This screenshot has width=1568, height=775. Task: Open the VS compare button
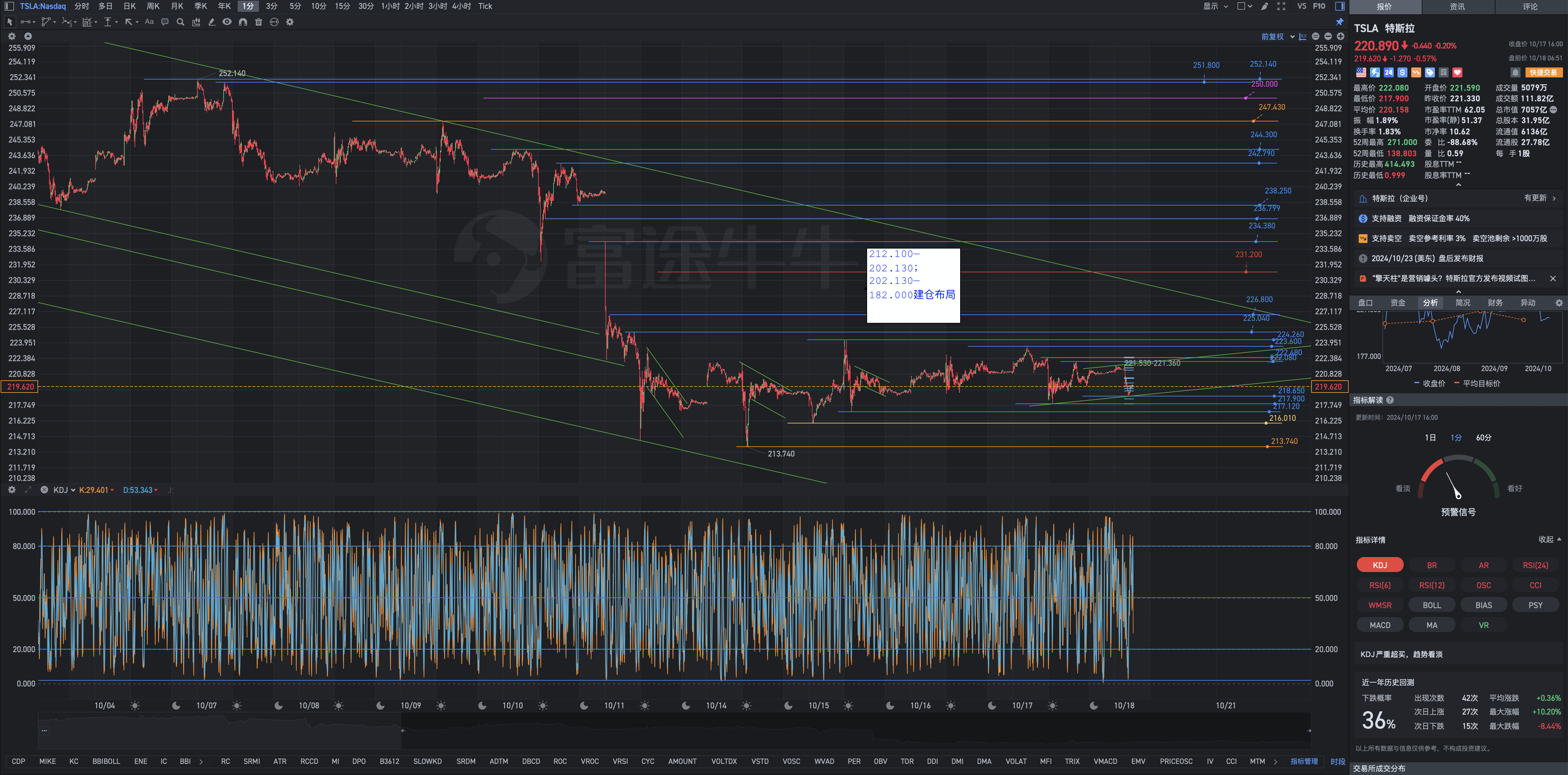pos(1301,6)
